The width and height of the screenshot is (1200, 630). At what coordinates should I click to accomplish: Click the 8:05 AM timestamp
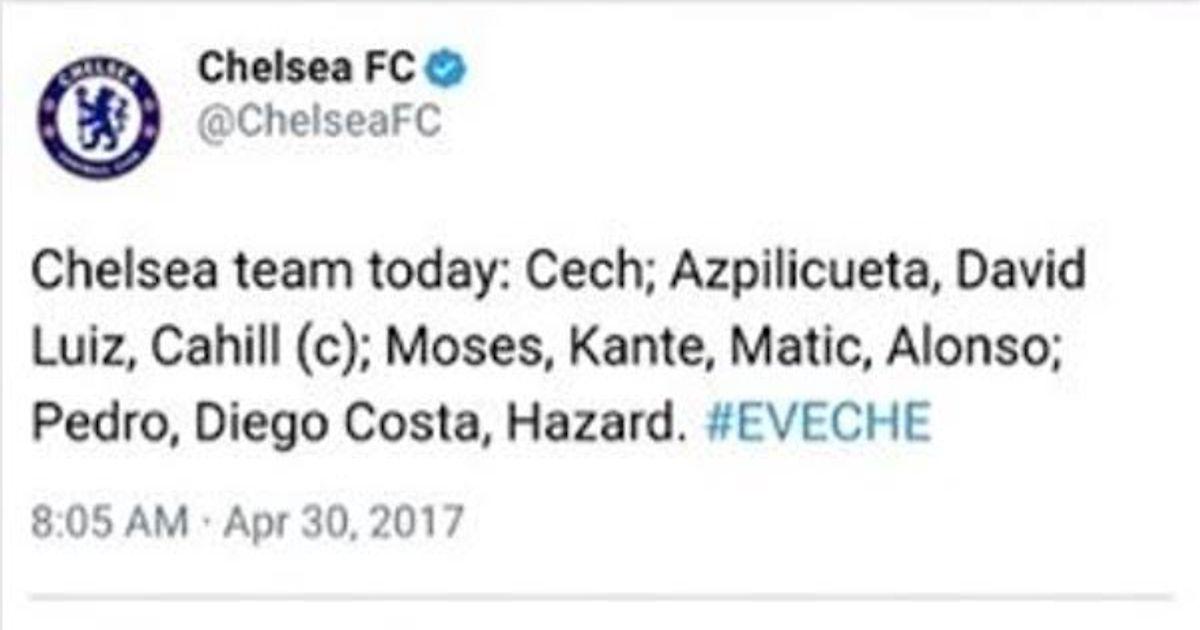coord(109,523)
